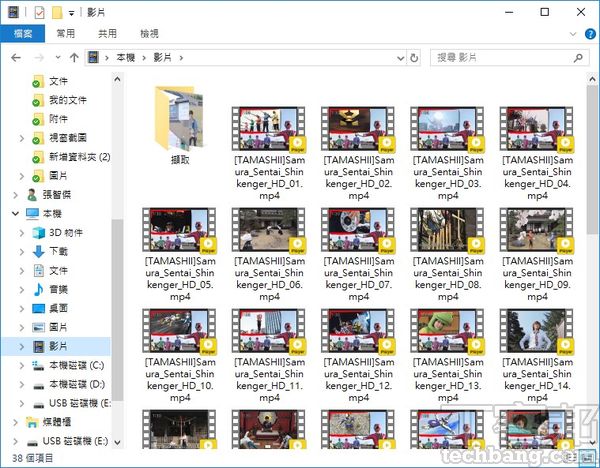600x468 pixels.
Task: Open the 擷取 folder
Action: [180, 126]
